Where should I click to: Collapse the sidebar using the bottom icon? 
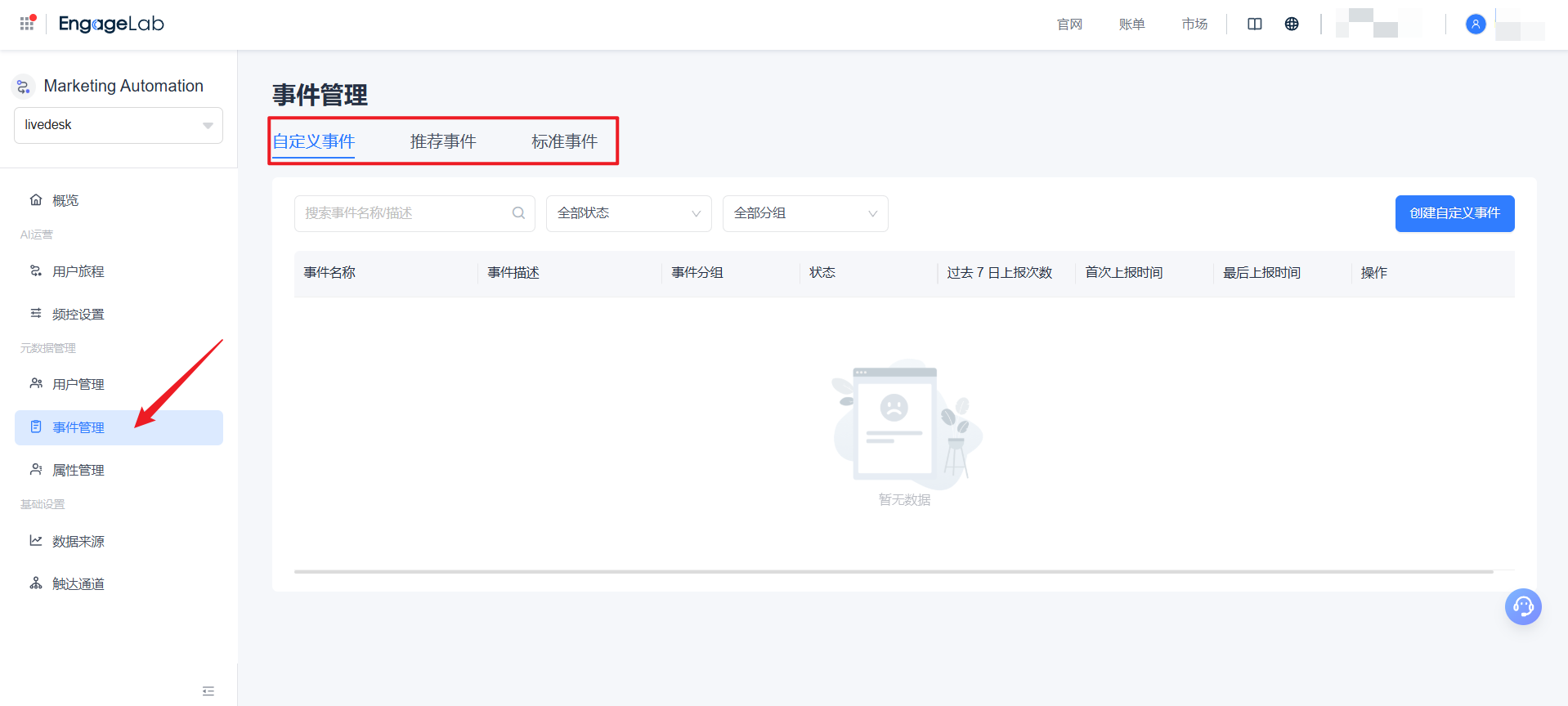pos(208,691)
